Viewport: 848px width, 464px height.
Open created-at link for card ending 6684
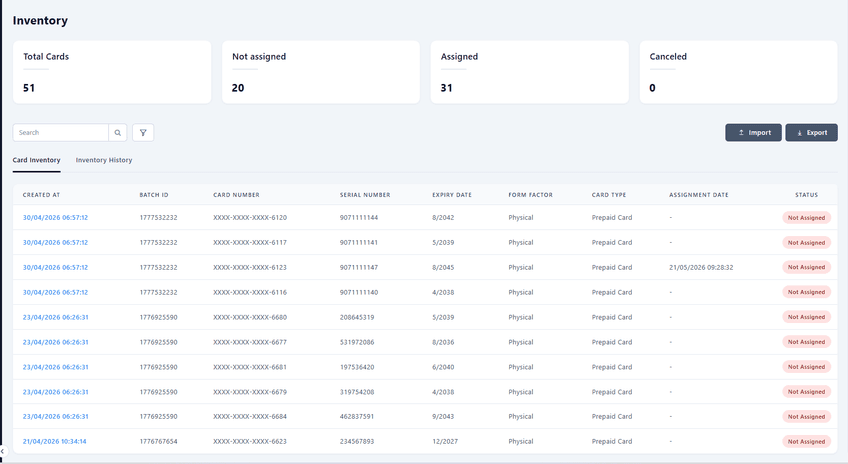[x=55, y=416]
